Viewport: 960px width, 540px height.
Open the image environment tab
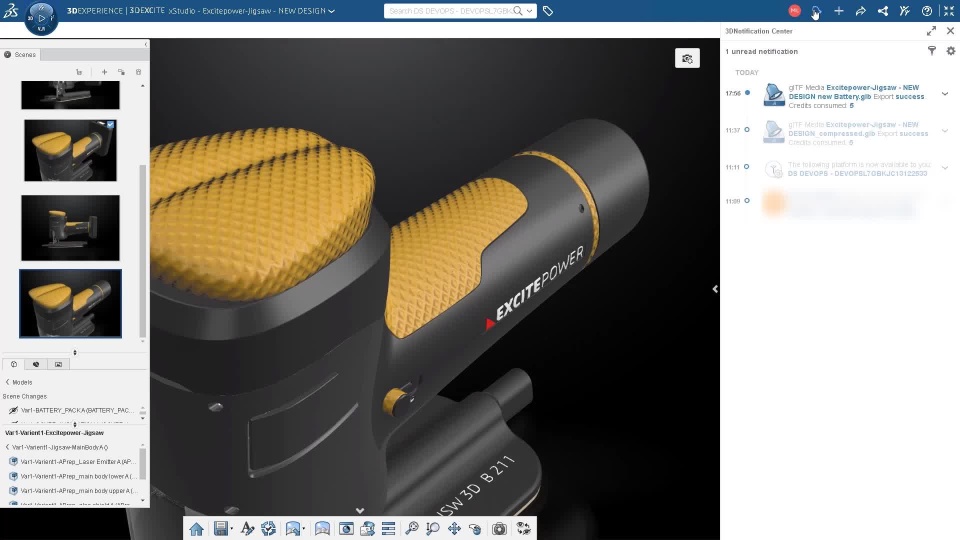tap(58, 364)
